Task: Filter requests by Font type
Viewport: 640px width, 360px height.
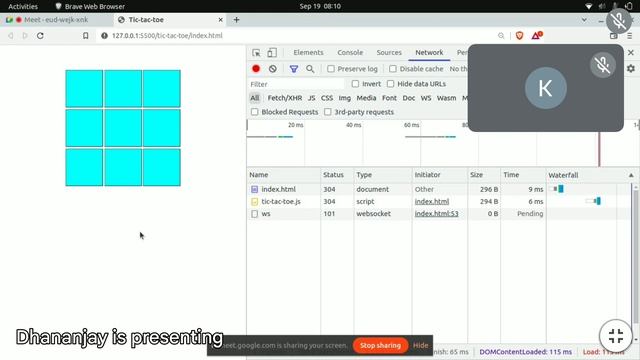Action: pyautogui.click(x=389, y=98)
